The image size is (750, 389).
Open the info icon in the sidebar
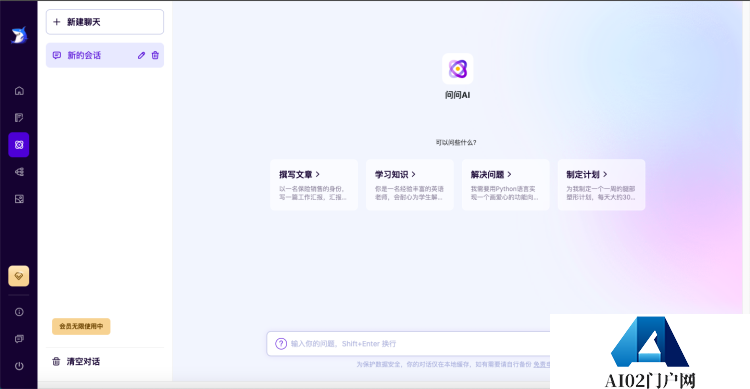coord(19,312)
